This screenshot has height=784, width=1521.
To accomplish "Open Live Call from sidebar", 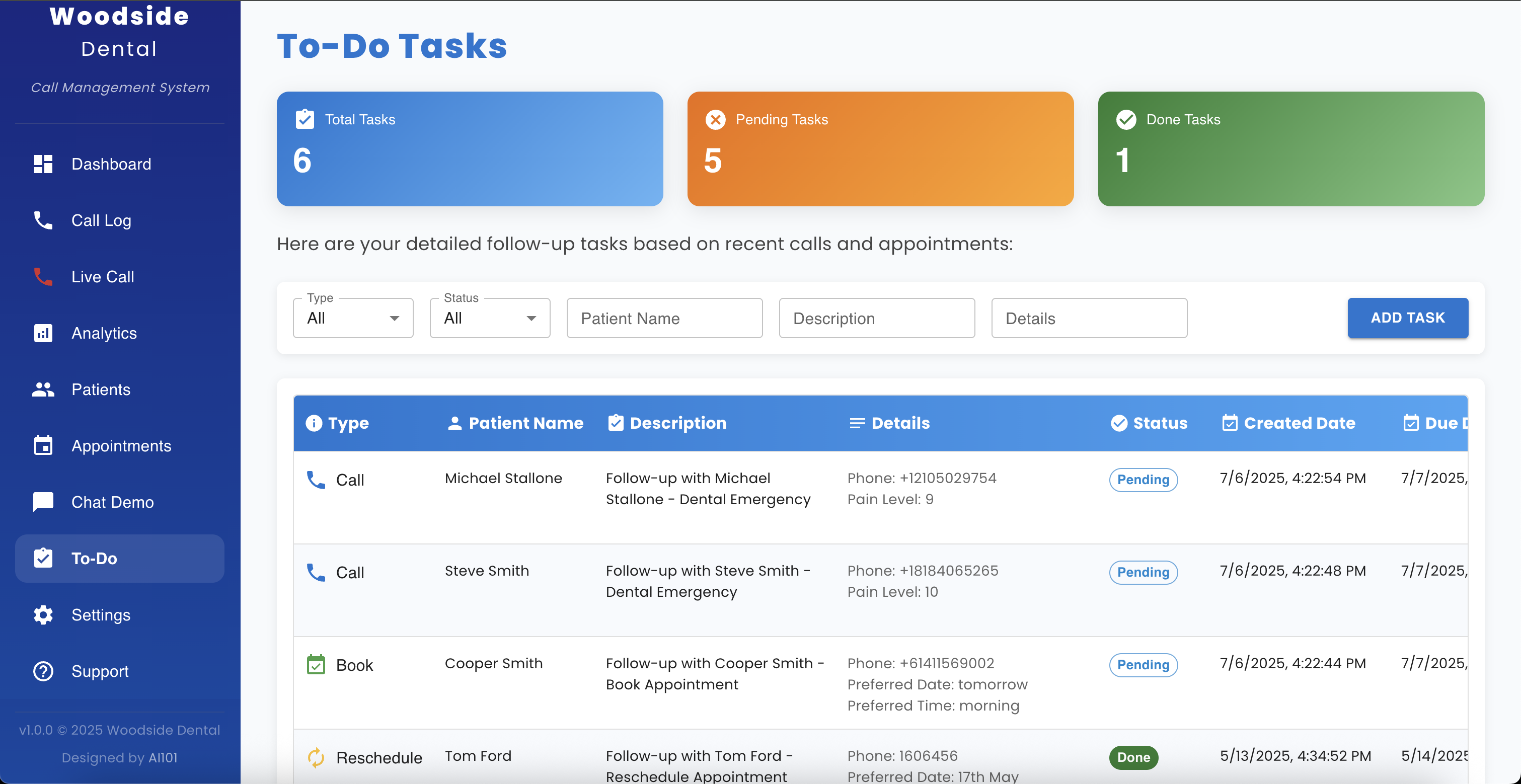I will 120,276.
